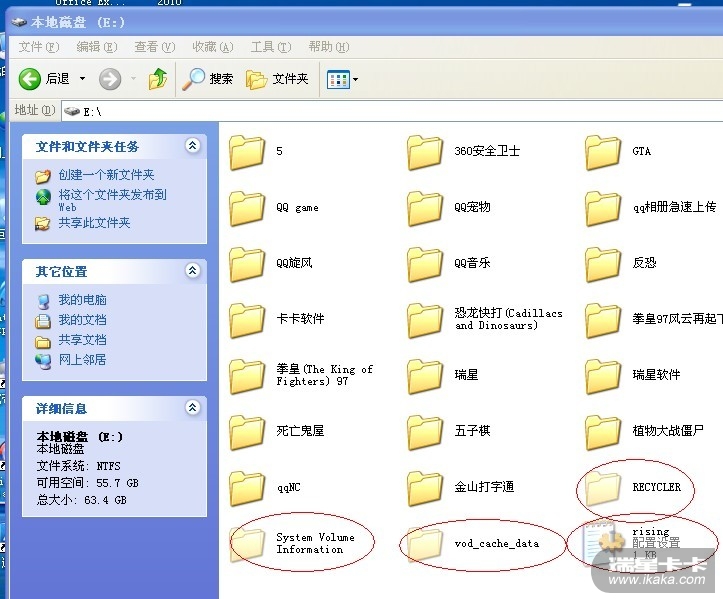
Task: Select the vod_cache_data folder
Action: point(473,545)
